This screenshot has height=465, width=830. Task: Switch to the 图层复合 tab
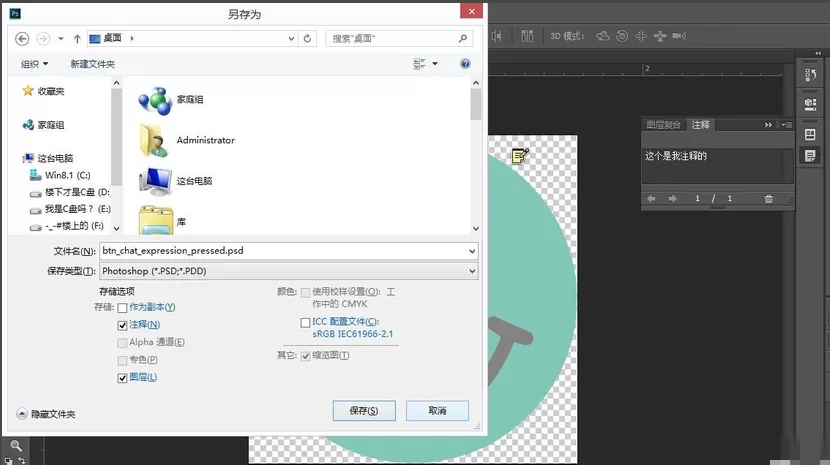pos(663,125)
